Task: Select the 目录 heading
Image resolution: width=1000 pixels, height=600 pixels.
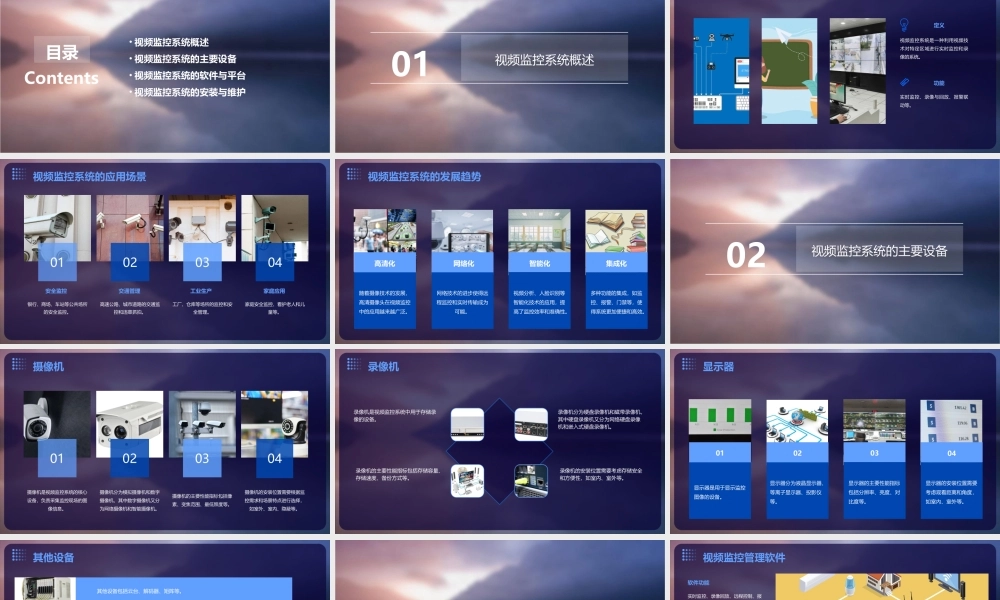Action: (62, 52)
